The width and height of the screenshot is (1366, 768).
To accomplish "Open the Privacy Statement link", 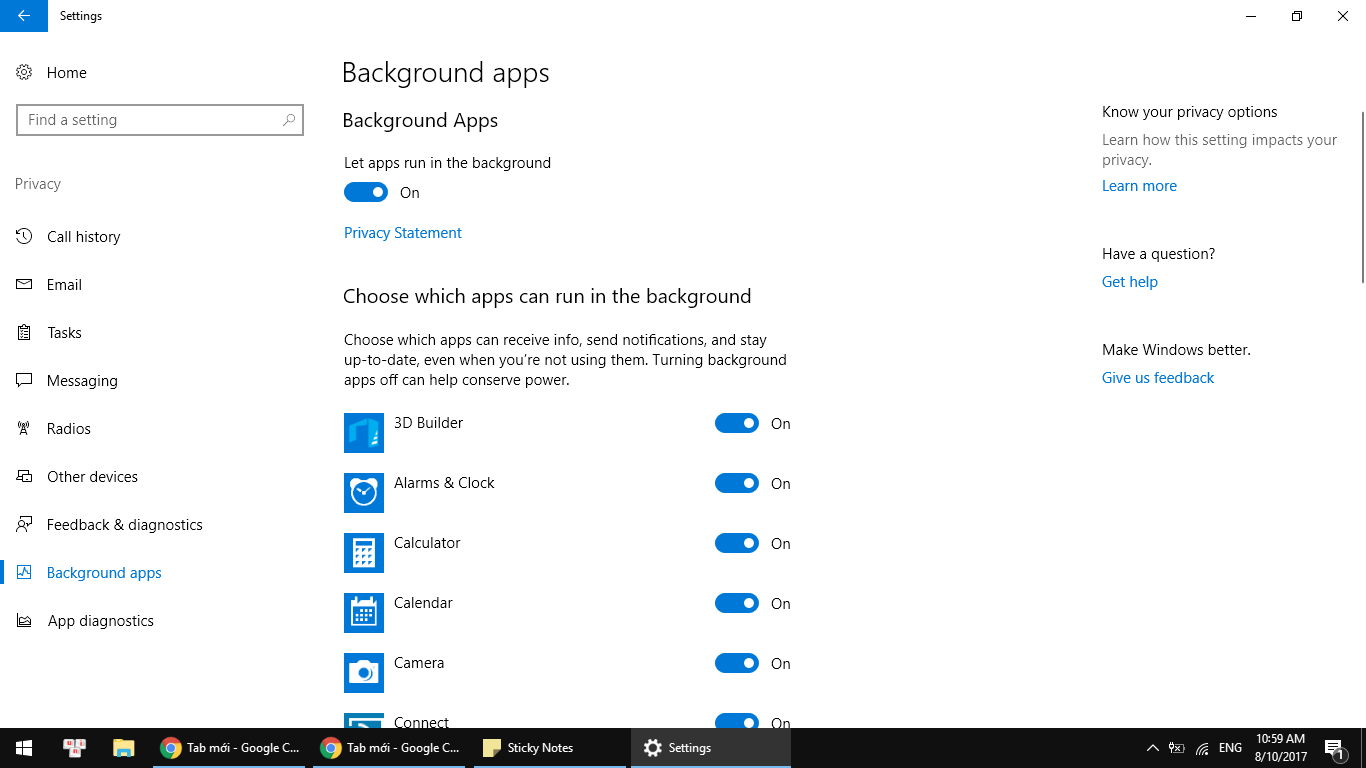I will click(x=403, y=233).
